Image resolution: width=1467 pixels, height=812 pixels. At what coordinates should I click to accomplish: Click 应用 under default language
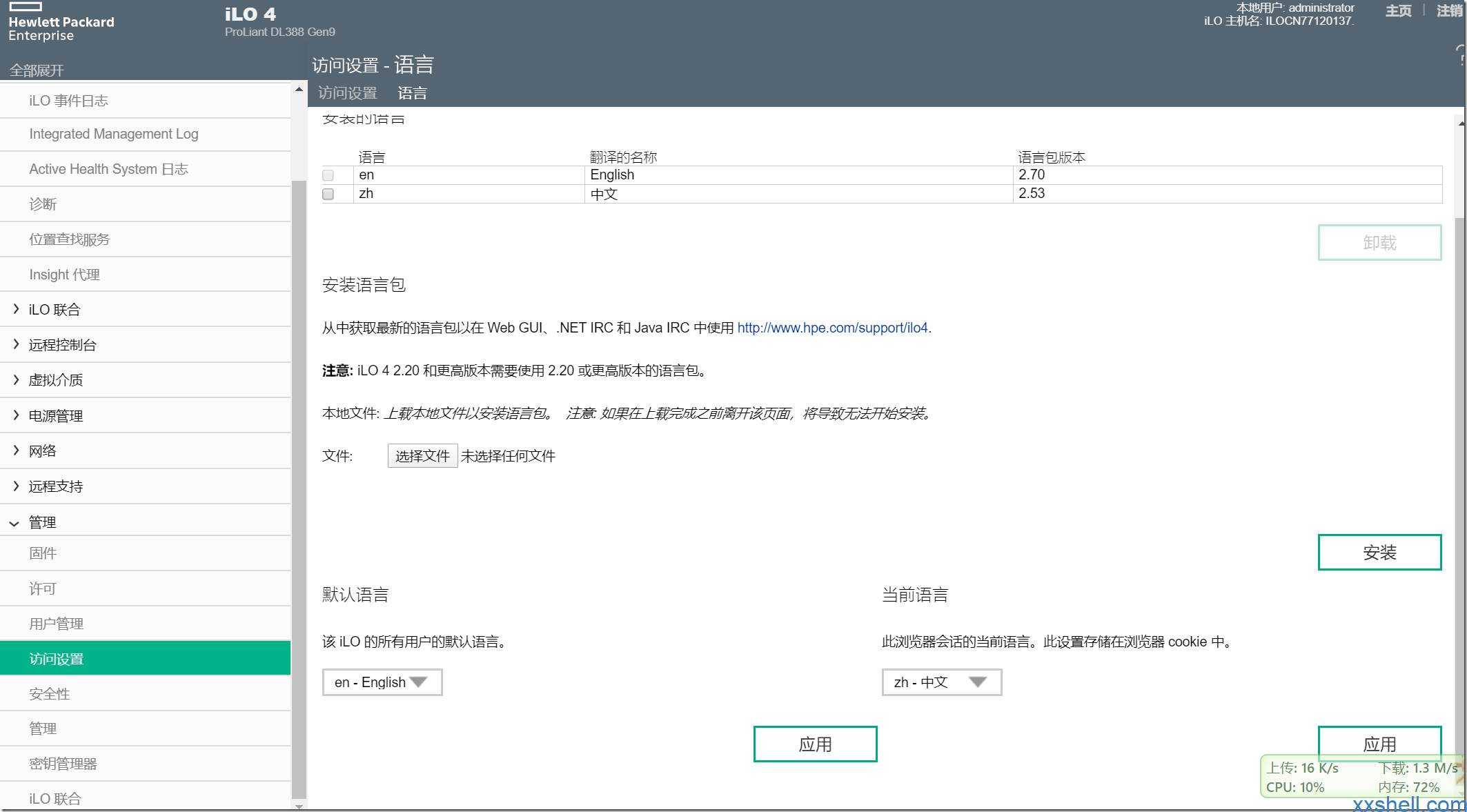815,744
